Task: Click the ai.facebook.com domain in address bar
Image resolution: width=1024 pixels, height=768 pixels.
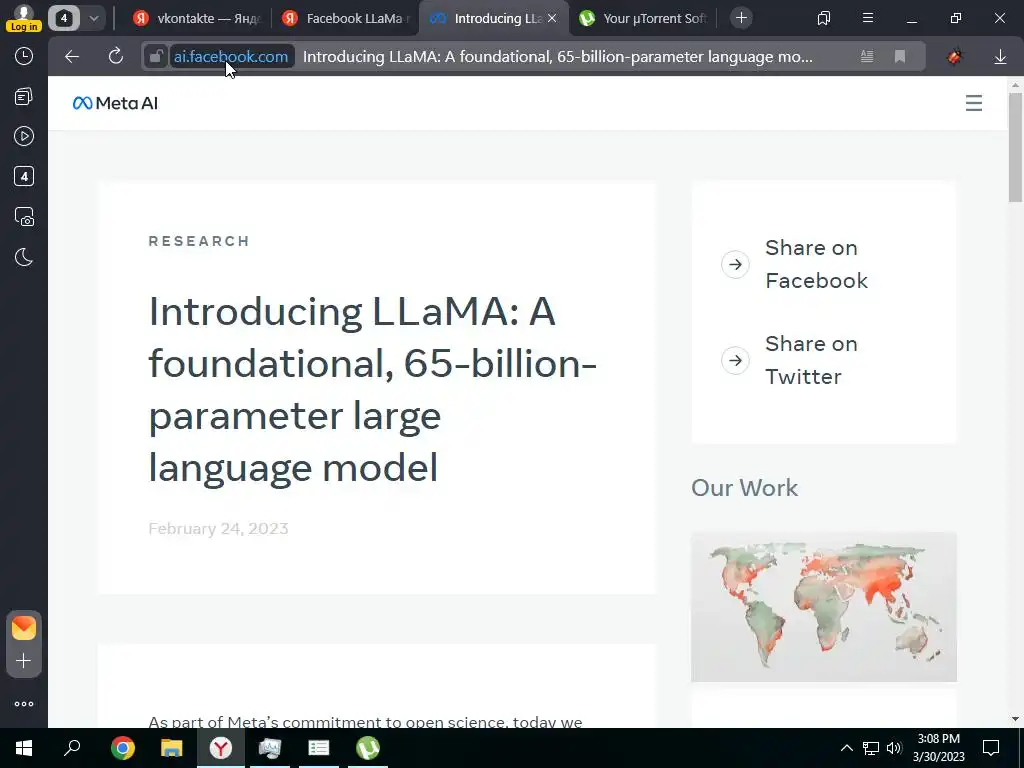Action: 231,57
